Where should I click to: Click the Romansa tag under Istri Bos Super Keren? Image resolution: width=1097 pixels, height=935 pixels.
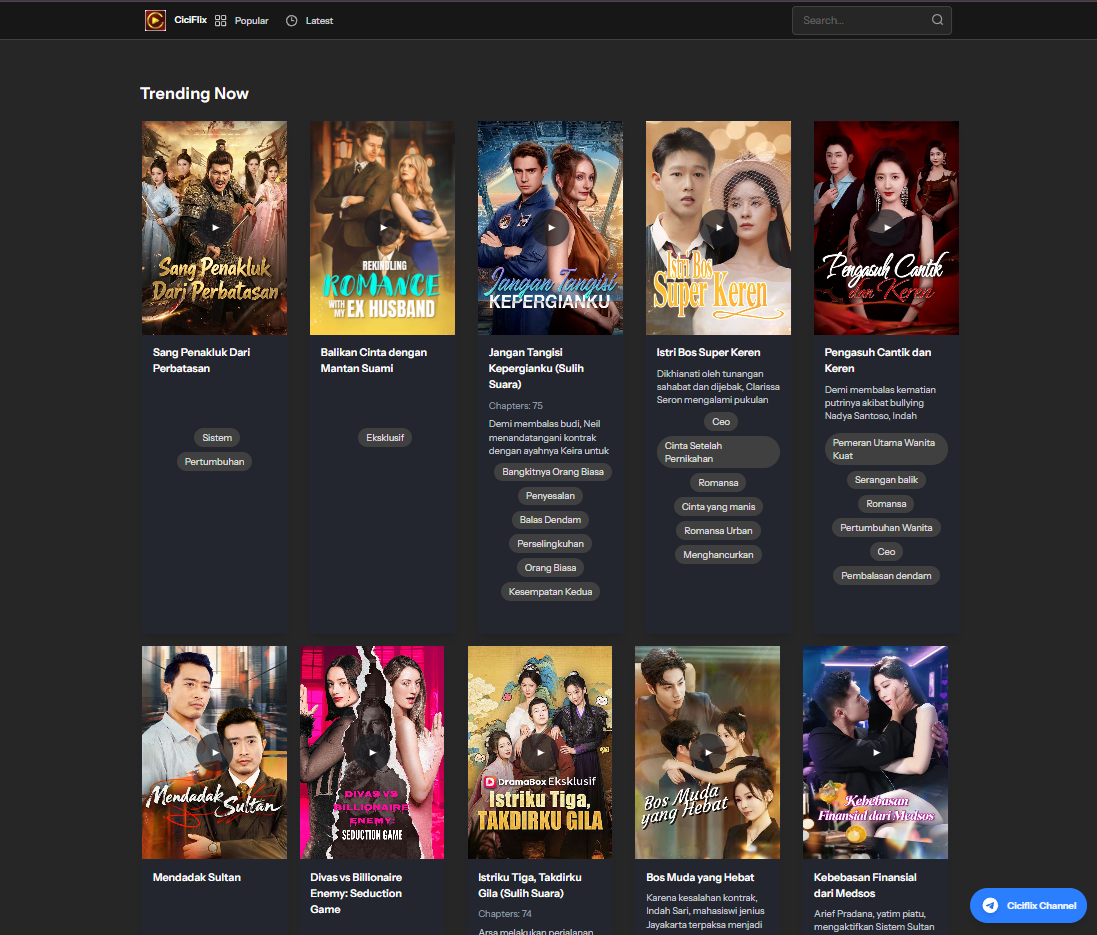click(x=718, y=482)
